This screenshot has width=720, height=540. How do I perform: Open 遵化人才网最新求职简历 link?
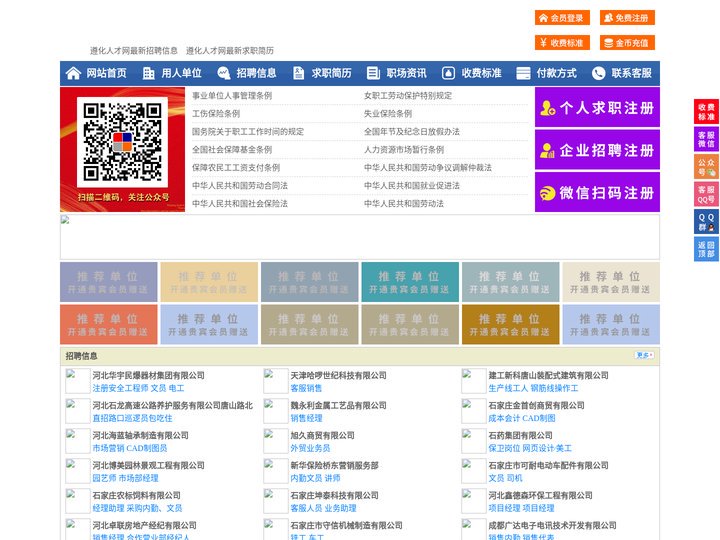click(x=230, y=51)
